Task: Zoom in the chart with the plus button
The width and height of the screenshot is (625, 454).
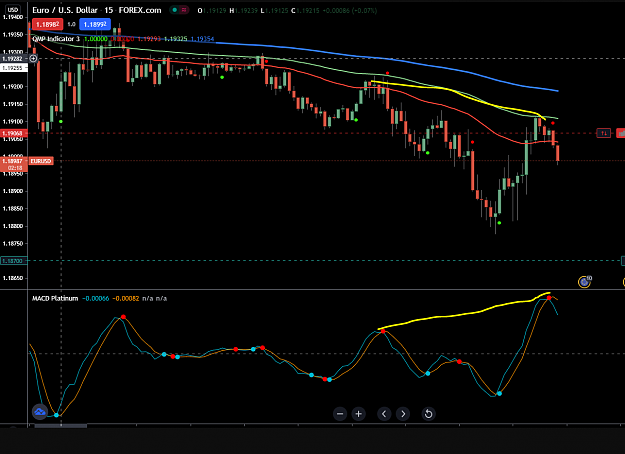Action: pos(358,414)
